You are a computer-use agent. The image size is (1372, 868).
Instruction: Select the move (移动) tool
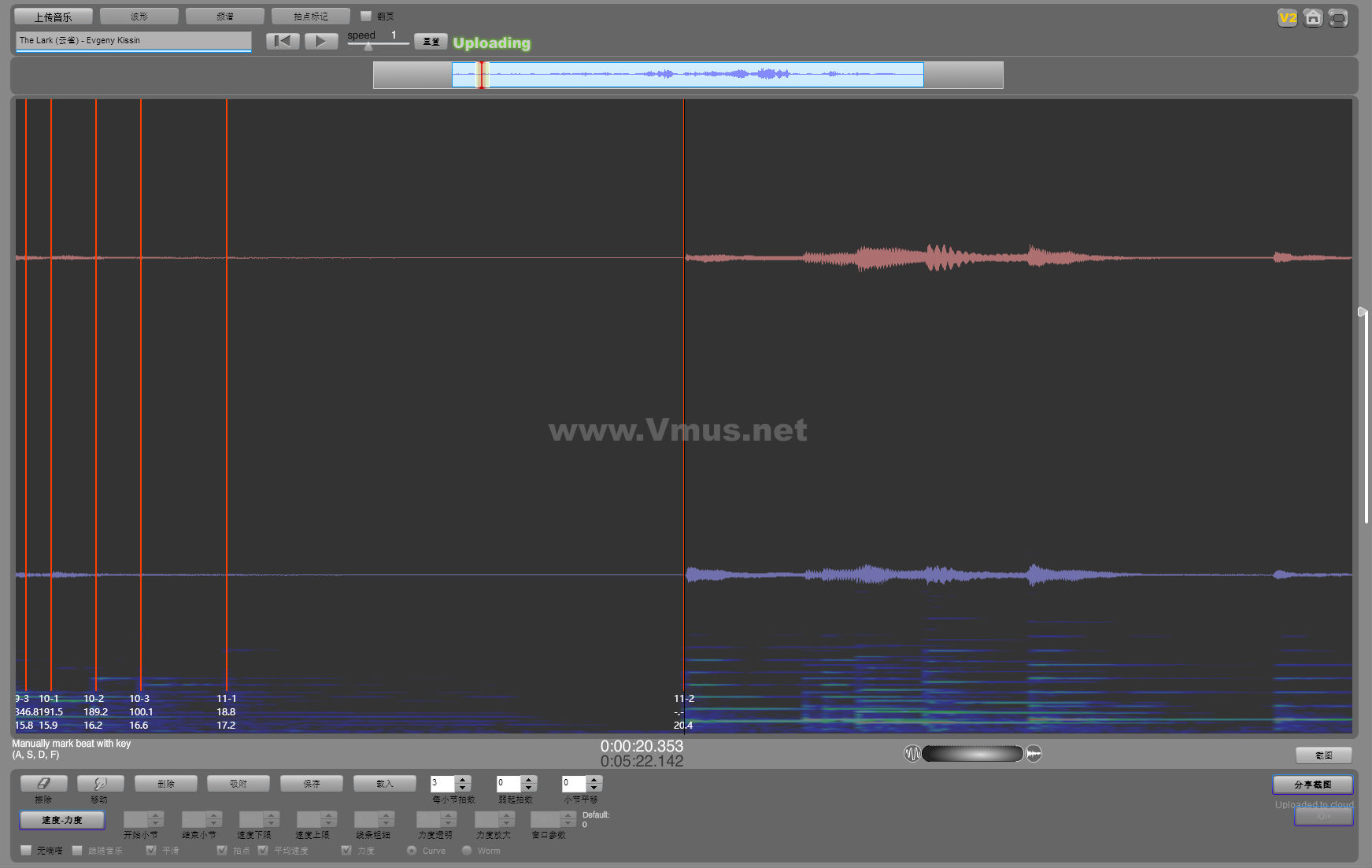[x=100, y=784]
